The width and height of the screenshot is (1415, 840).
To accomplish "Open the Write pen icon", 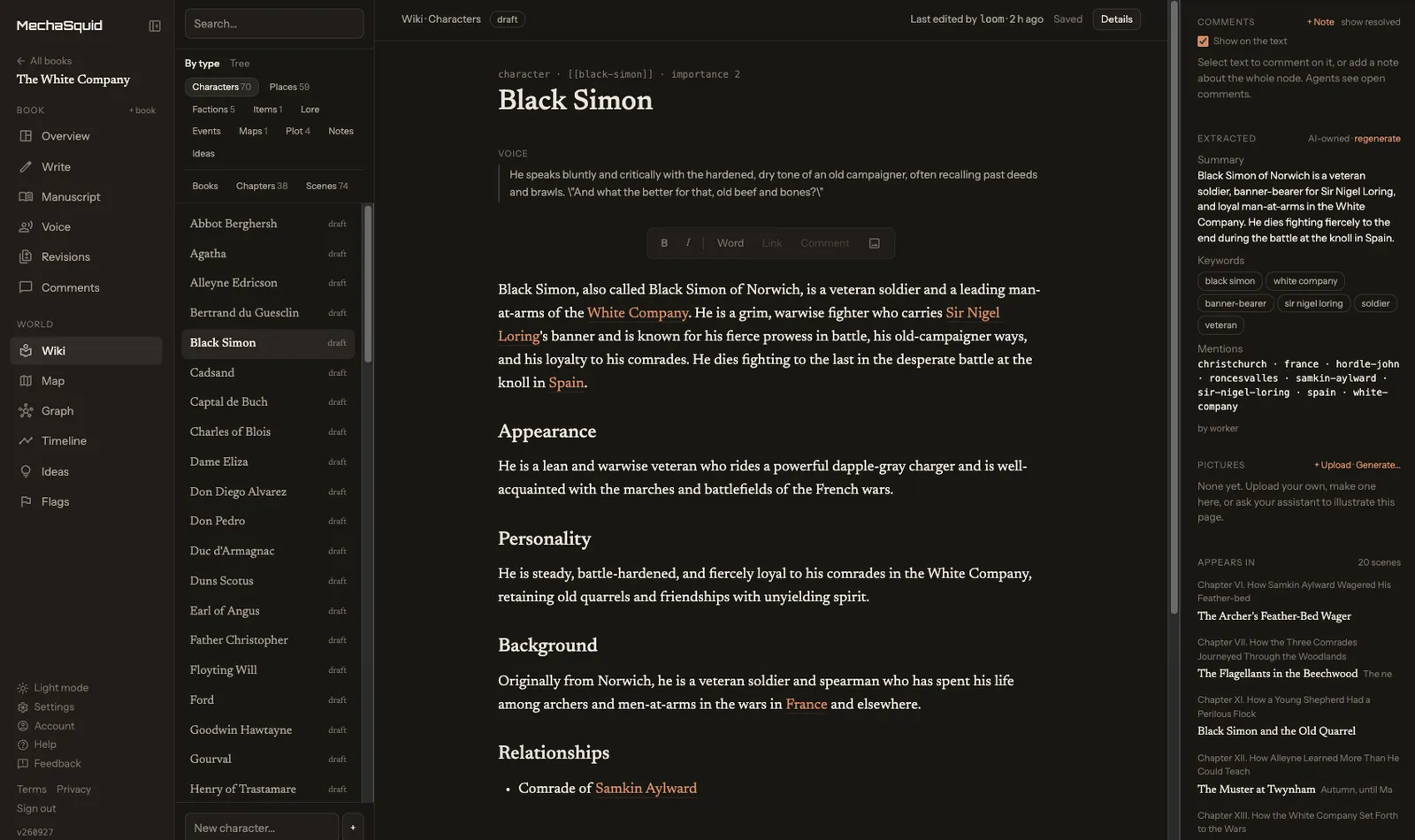I will [26, 167].
